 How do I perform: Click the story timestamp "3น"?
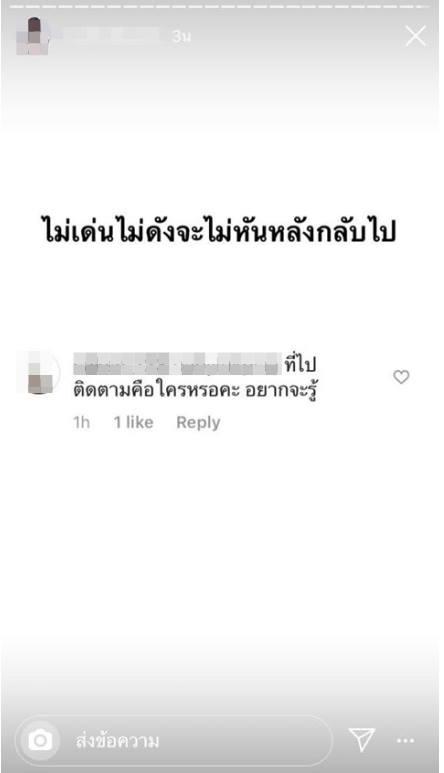[181, 36]
